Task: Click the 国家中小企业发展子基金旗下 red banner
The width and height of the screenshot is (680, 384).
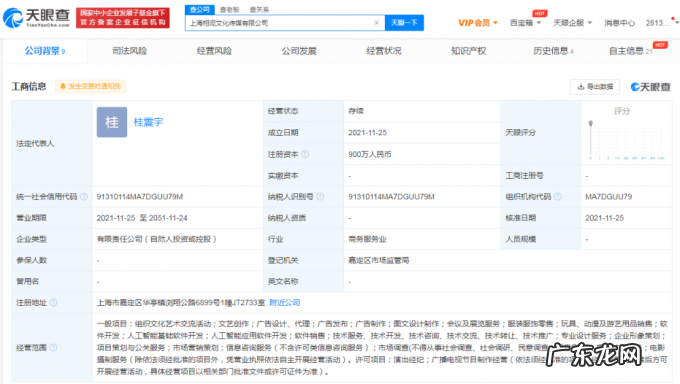Action: (123, 18)
